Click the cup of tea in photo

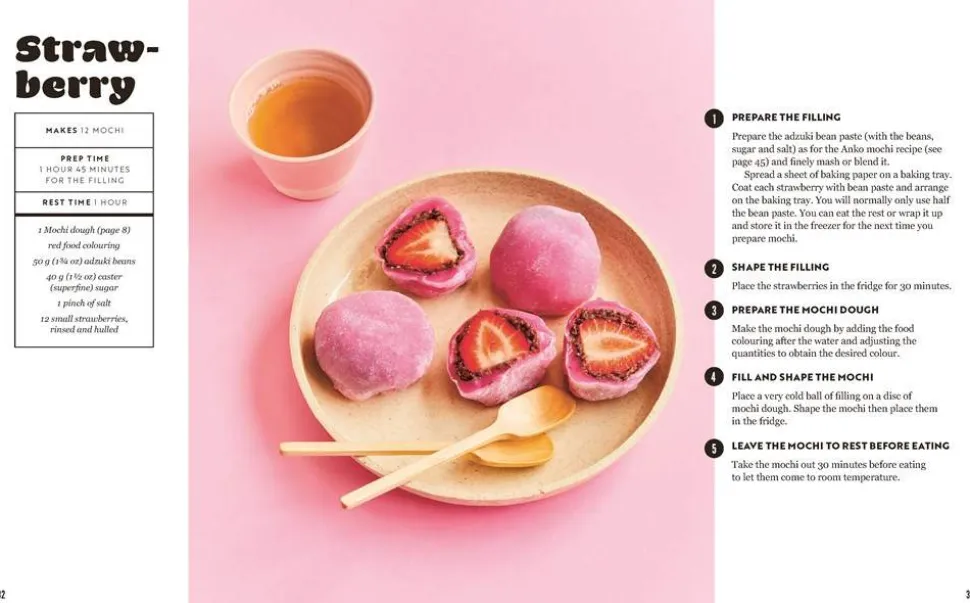click(303, 123)
